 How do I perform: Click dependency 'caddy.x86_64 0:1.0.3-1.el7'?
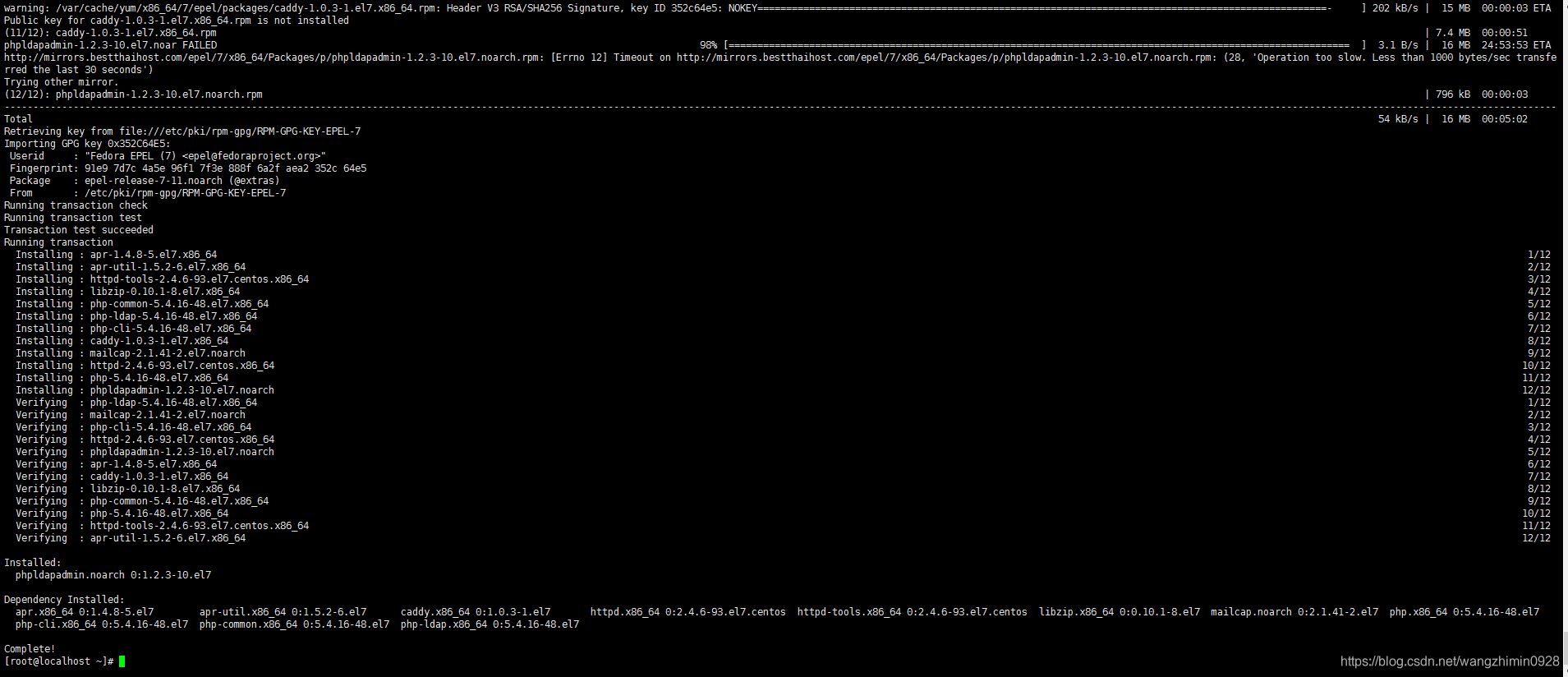click(476, 612)
